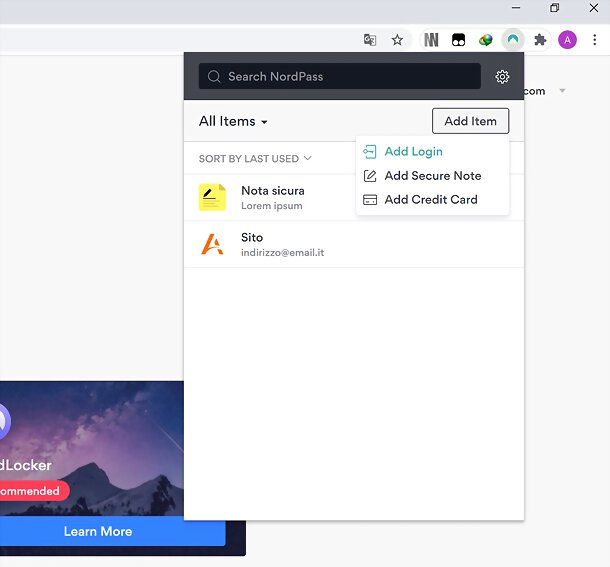610x567 pixels.
Task: Select the Lorem ipsum subtitle
Action: click(x=272, y=205)
